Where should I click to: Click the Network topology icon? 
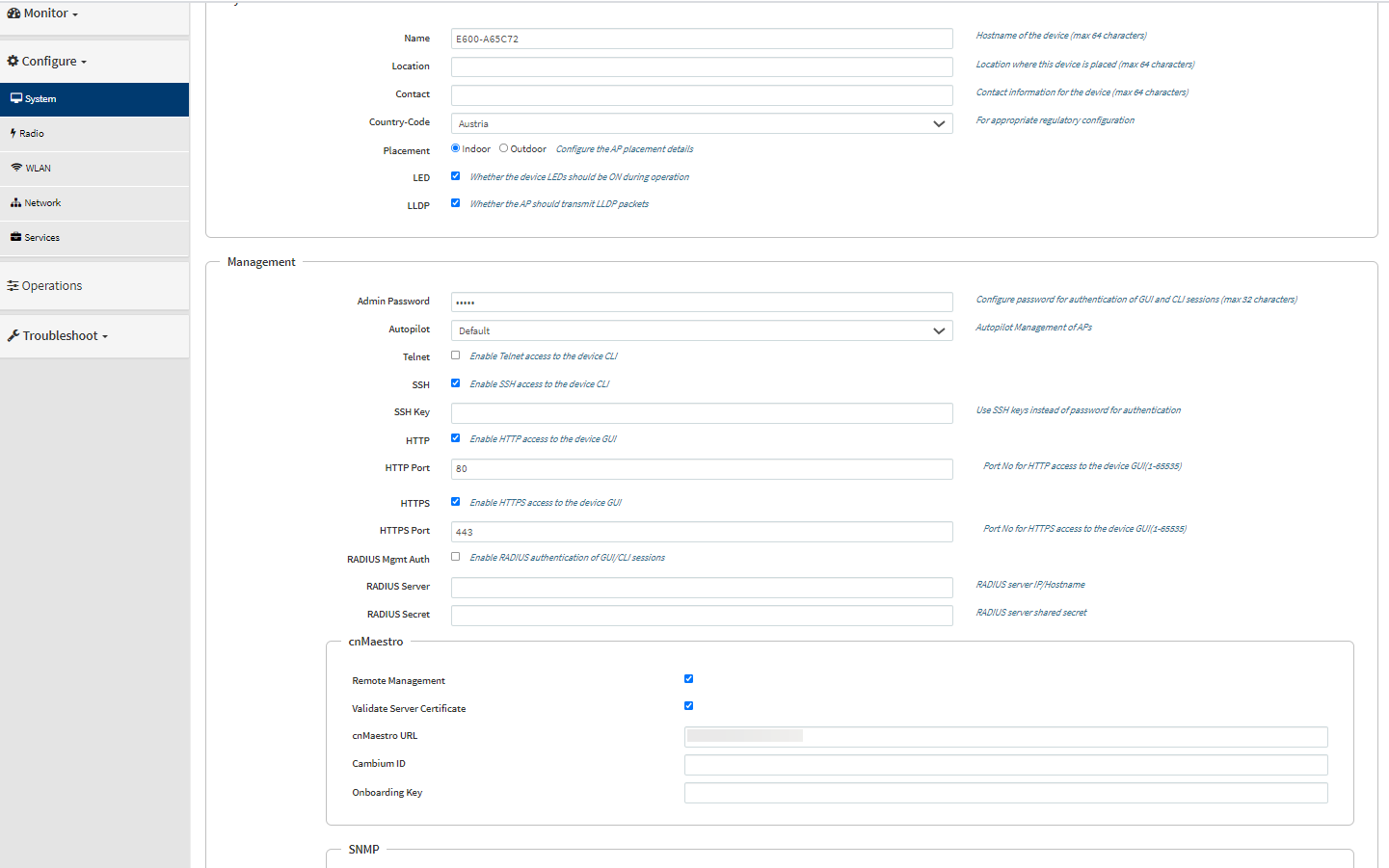[x=16, y=202]
